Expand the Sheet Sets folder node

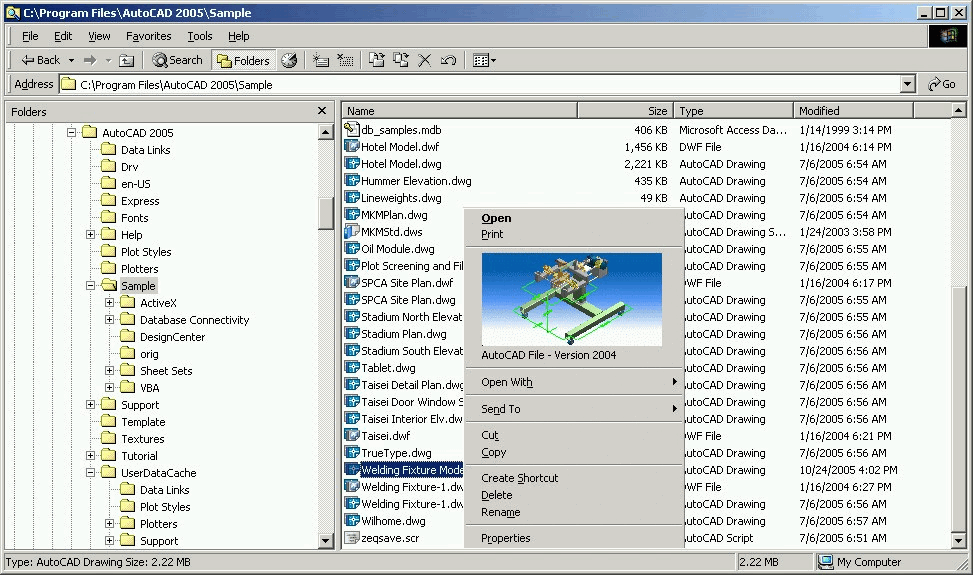point(110,370)
